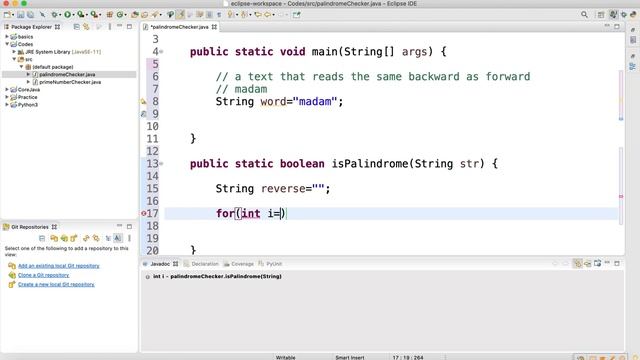Click Add an existing local Git repository

pyautogui.click(x=58, y=266)
